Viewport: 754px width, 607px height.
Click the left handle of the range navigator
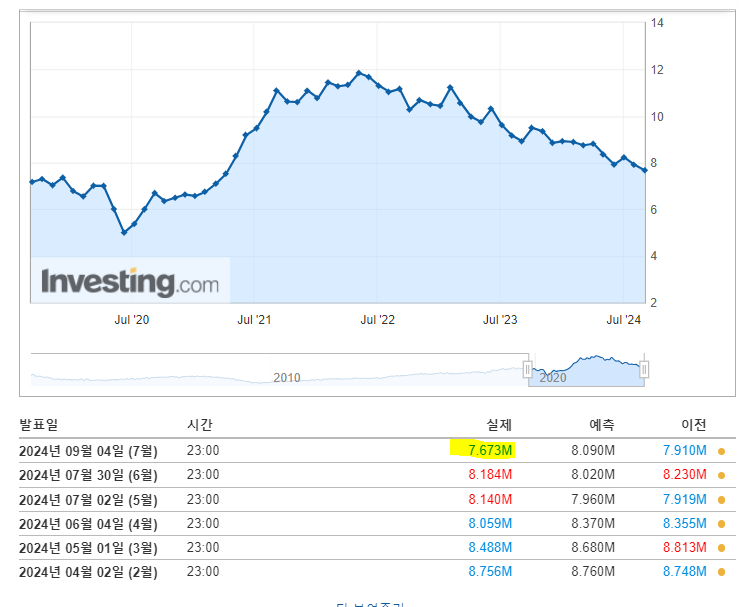528,370
